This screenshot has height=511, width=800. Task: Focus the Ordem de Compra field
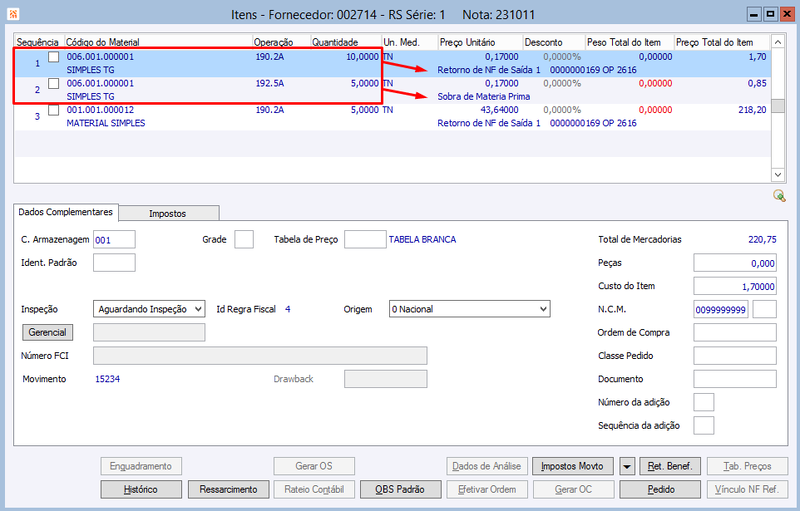pyautogui.click(x=735, y=333)
